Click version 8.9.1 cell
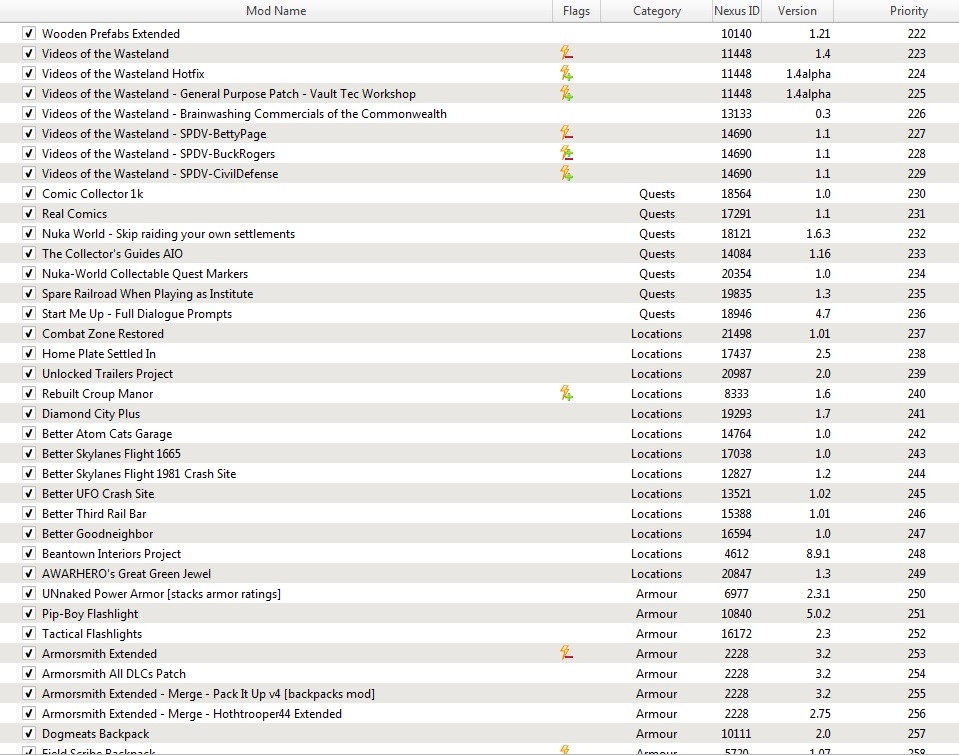This screenshot has width=959, height=755. (x=818, y=554)
